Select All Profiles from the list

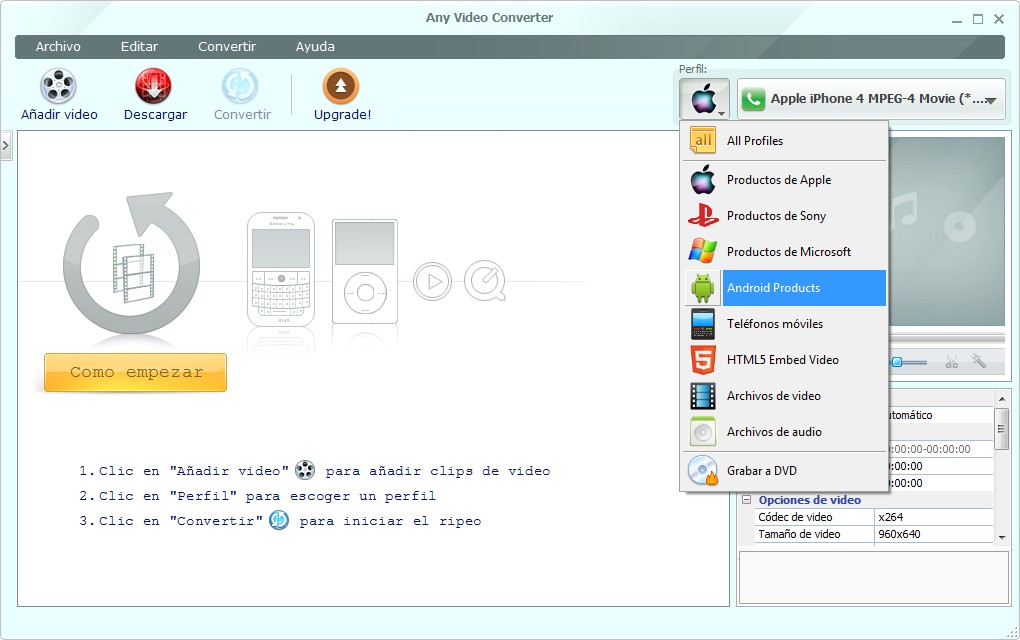point(785,140)
